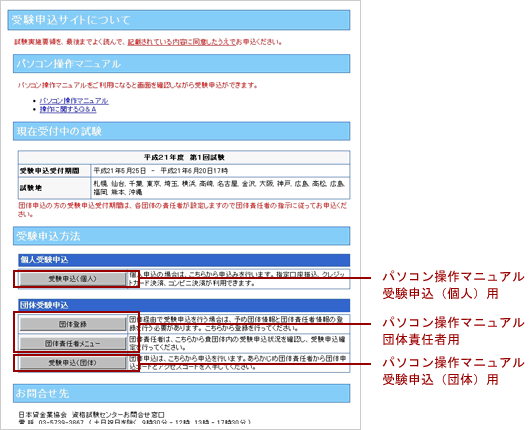Open the パソコン操作マニュアル link
530x430 pixels.
click(x=74, y=101)
